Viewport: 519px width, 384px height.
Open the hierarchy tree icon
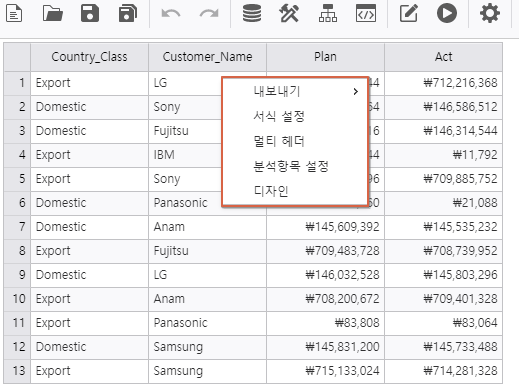pos(328,13)
